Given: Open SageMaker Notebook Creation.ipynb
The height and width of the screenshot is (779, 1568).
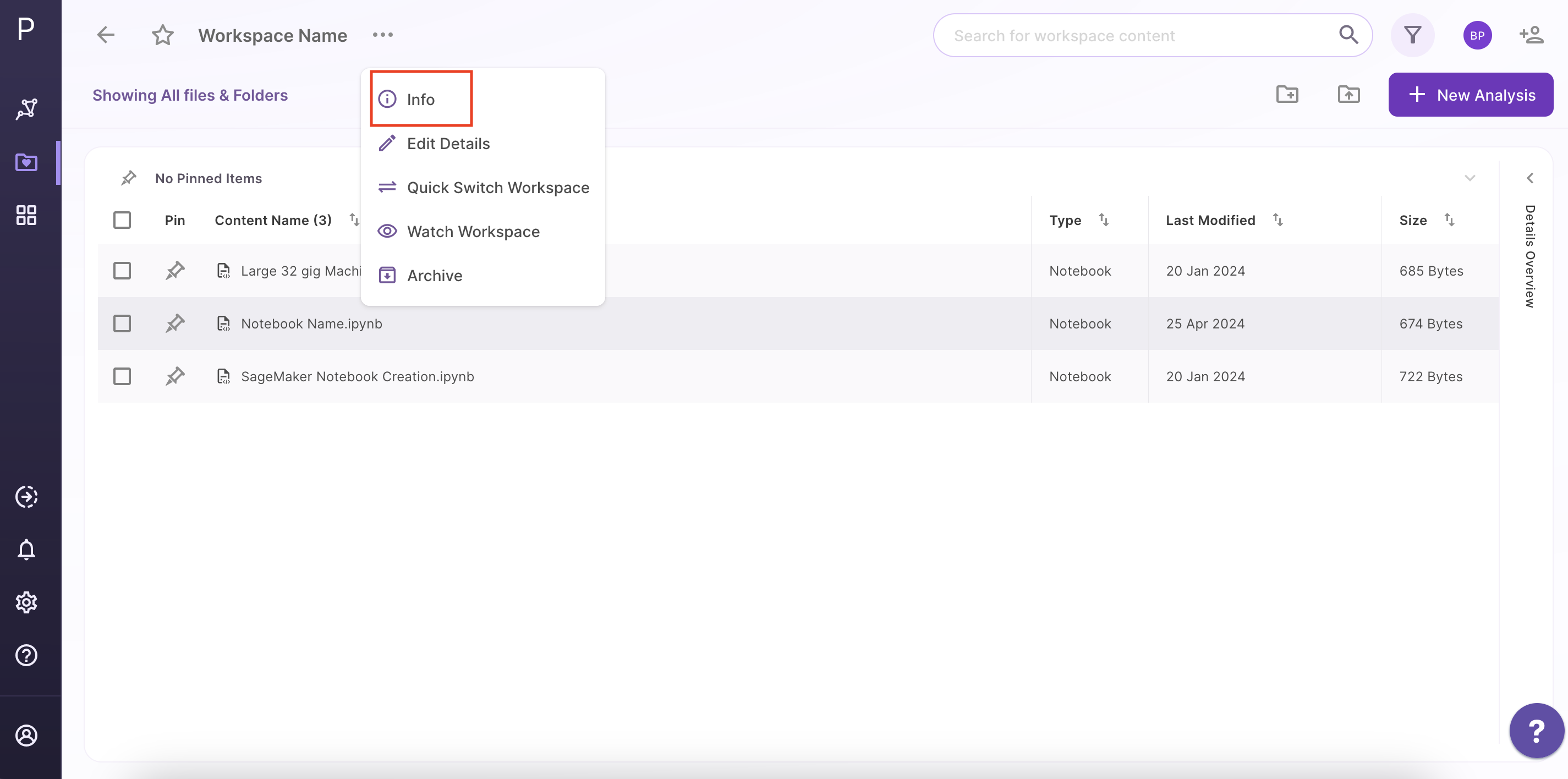Looking at the screenshot, I should click(357, 376).
